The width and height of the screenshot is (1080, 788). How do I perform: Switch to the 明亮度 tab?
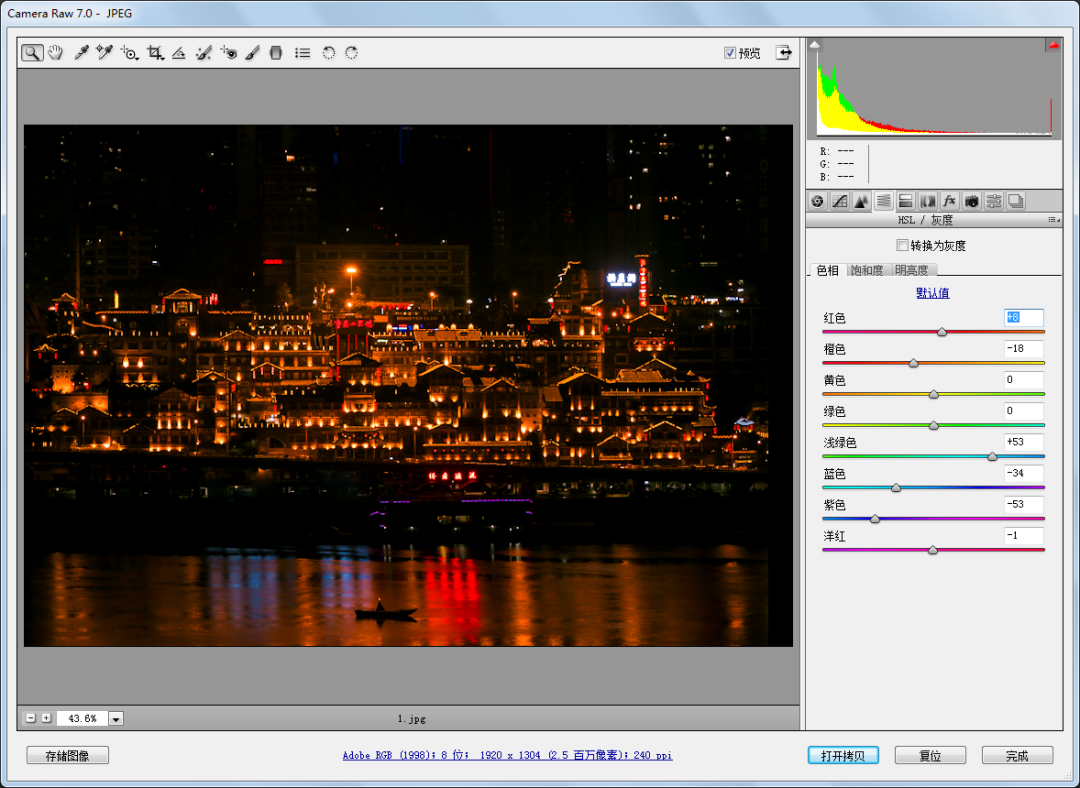click(912, 270)
